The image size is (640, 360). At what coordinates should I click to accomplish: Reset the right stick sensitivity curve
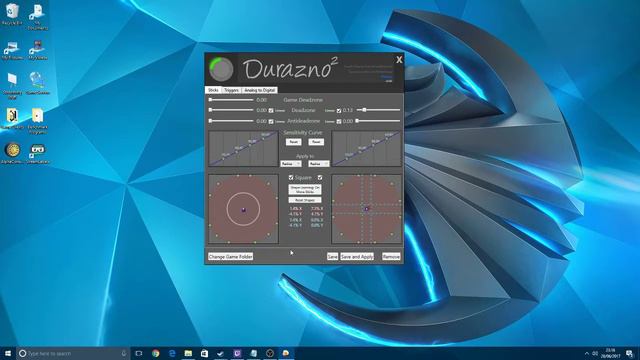click(x=316, y=142)
